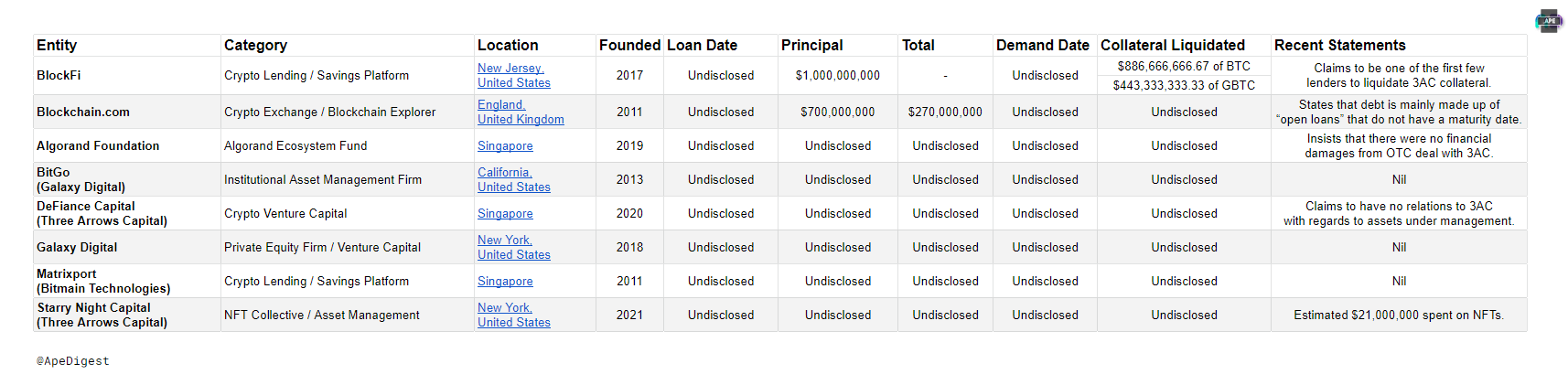Select the BlockFi entity cell
1568x385 pixels.
point(59,75)
